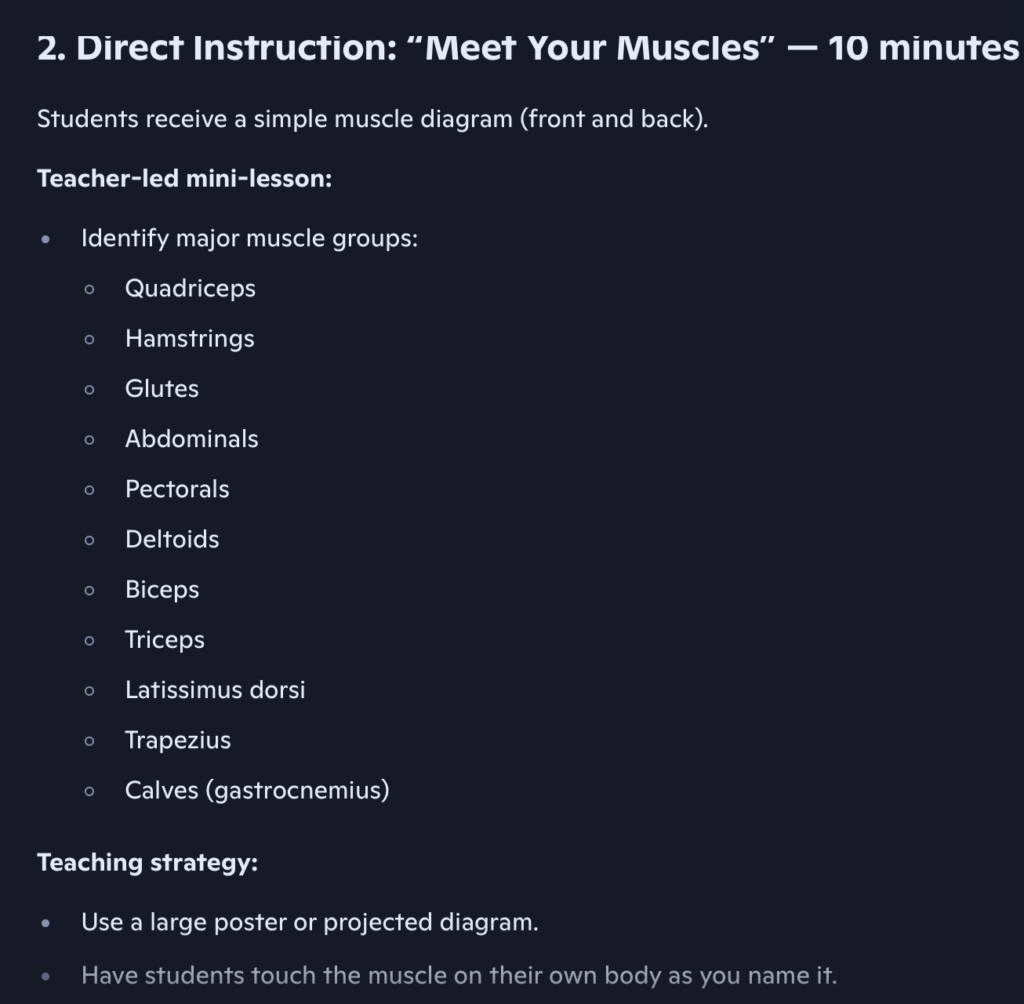Click the "Calves (gastrocnemius)" list item

pyautogui.click(x=257, y=790)
